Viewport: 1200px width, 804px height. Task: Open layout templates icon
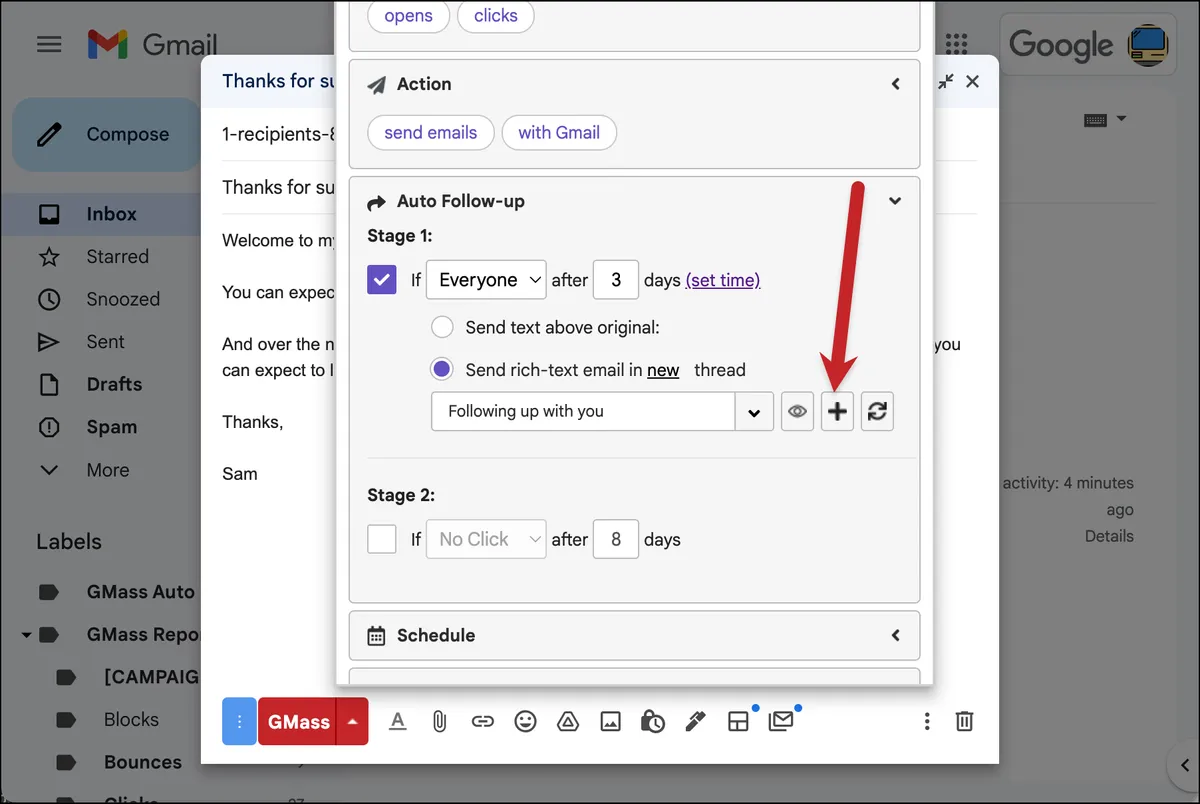click(738, 721)
